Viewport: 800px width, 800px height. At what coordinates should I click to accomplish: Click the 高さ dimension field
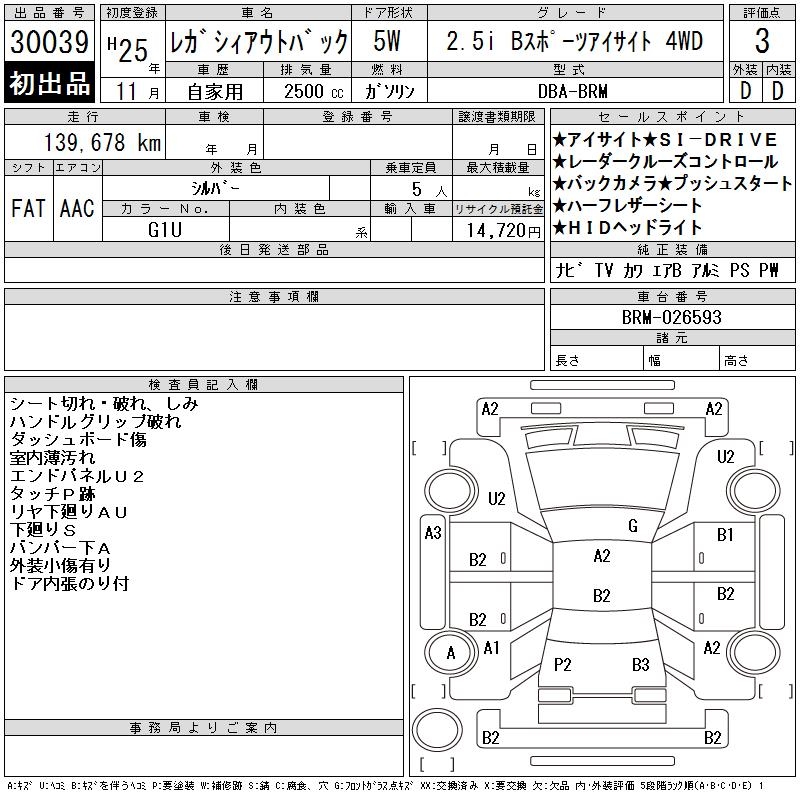point(757,358)
